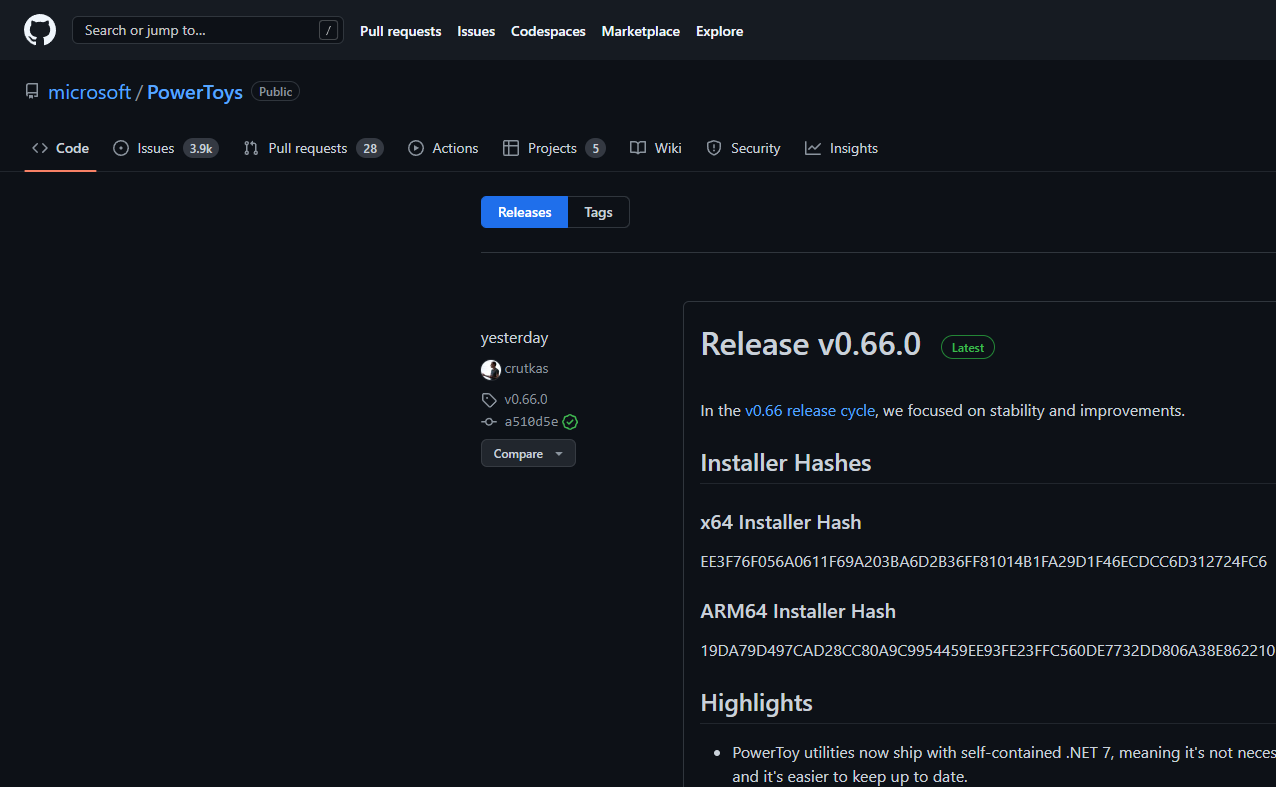Click the green verified check icon
Image resolution: width=1276 pixels, height=787 pixels.
(570, 422)
